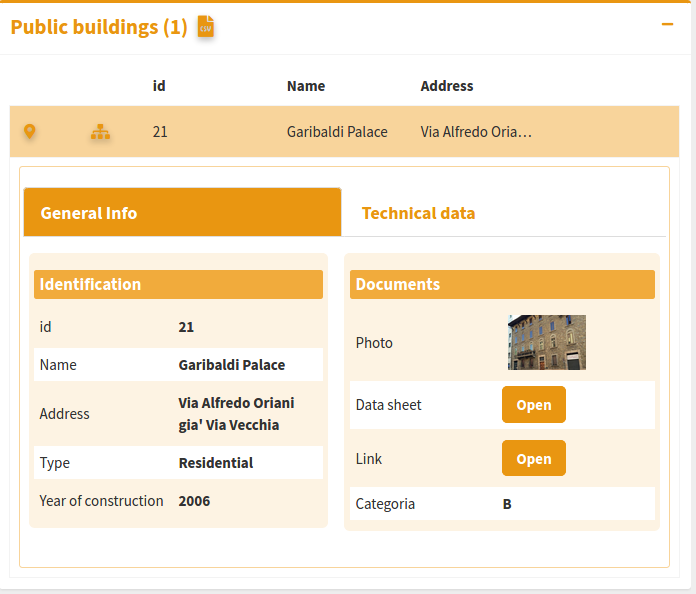This screenshot has height=594, width=696.
Task: Switch to the Technical data tab
Action: click(x=418, y=213)
